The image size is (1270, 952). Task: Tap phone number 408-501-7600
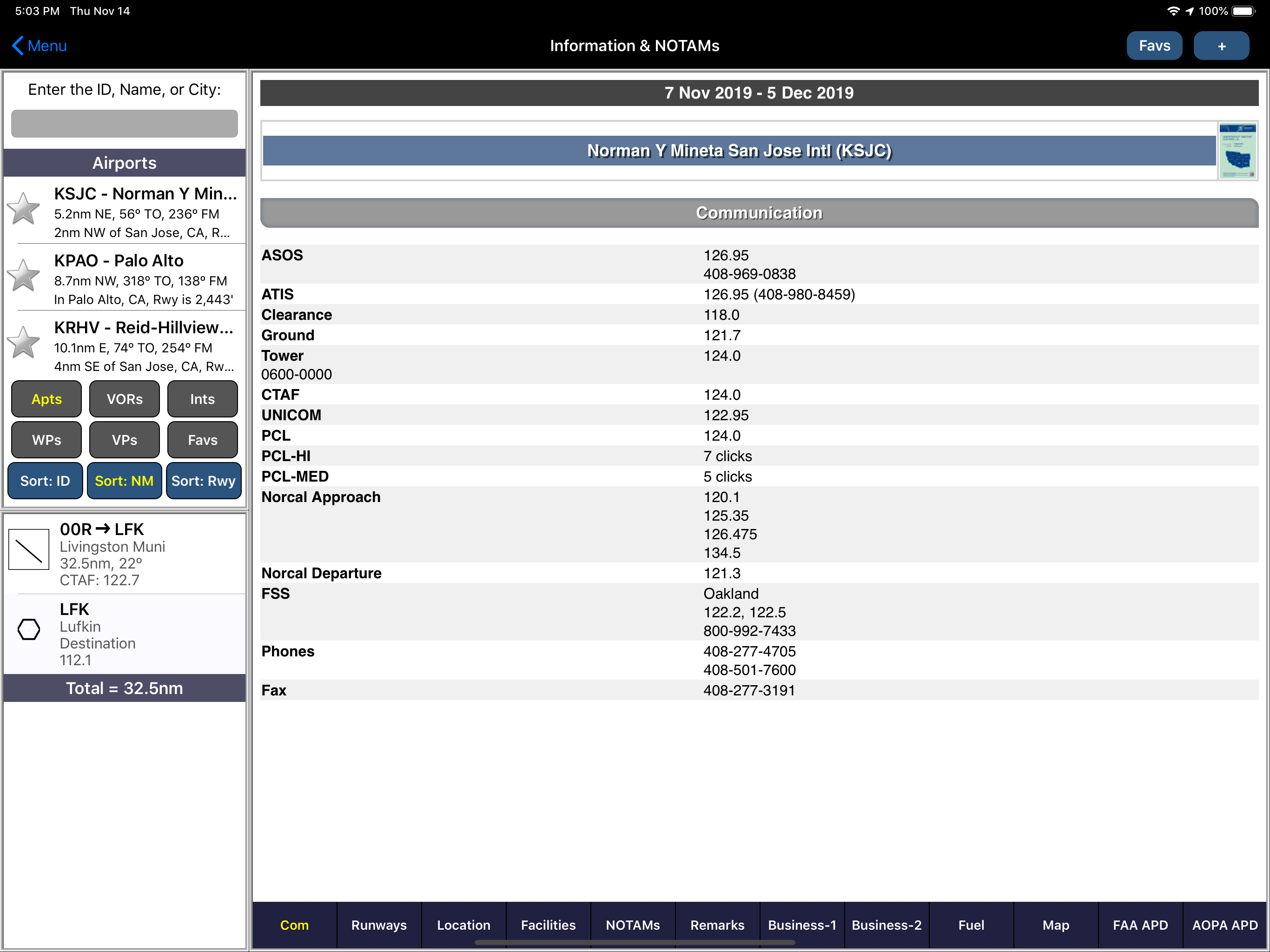[750, 670]
